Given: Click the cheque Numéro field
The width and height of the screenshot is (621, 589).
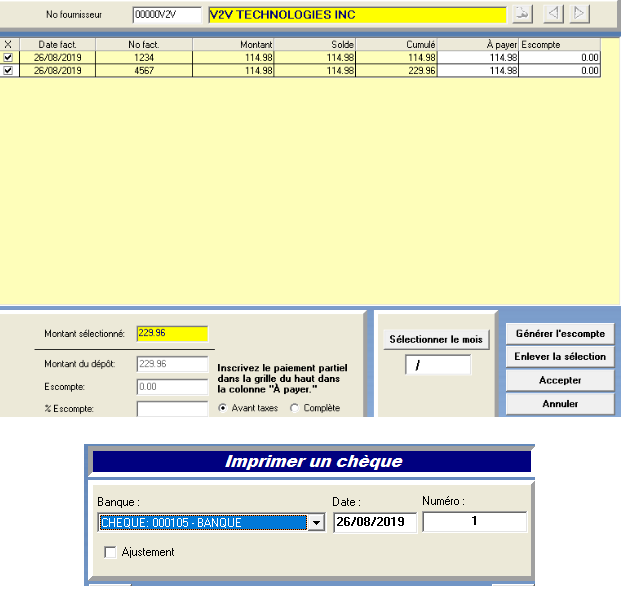Looking at the screenshot, I should 474,521.
